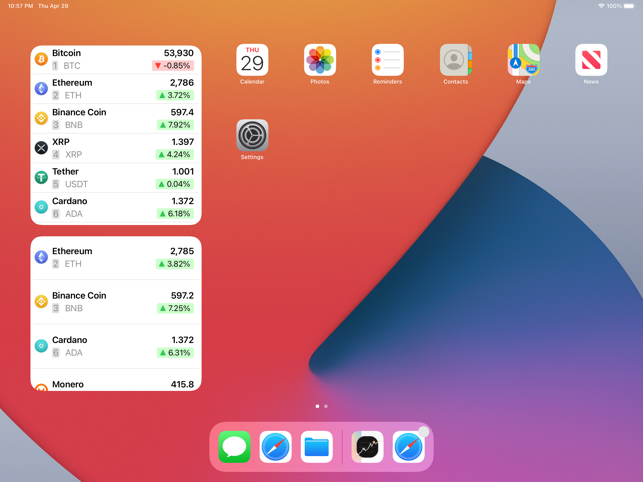
Task: Tap Ethereum's 3.82% change badge
Action: click(175, 264)
